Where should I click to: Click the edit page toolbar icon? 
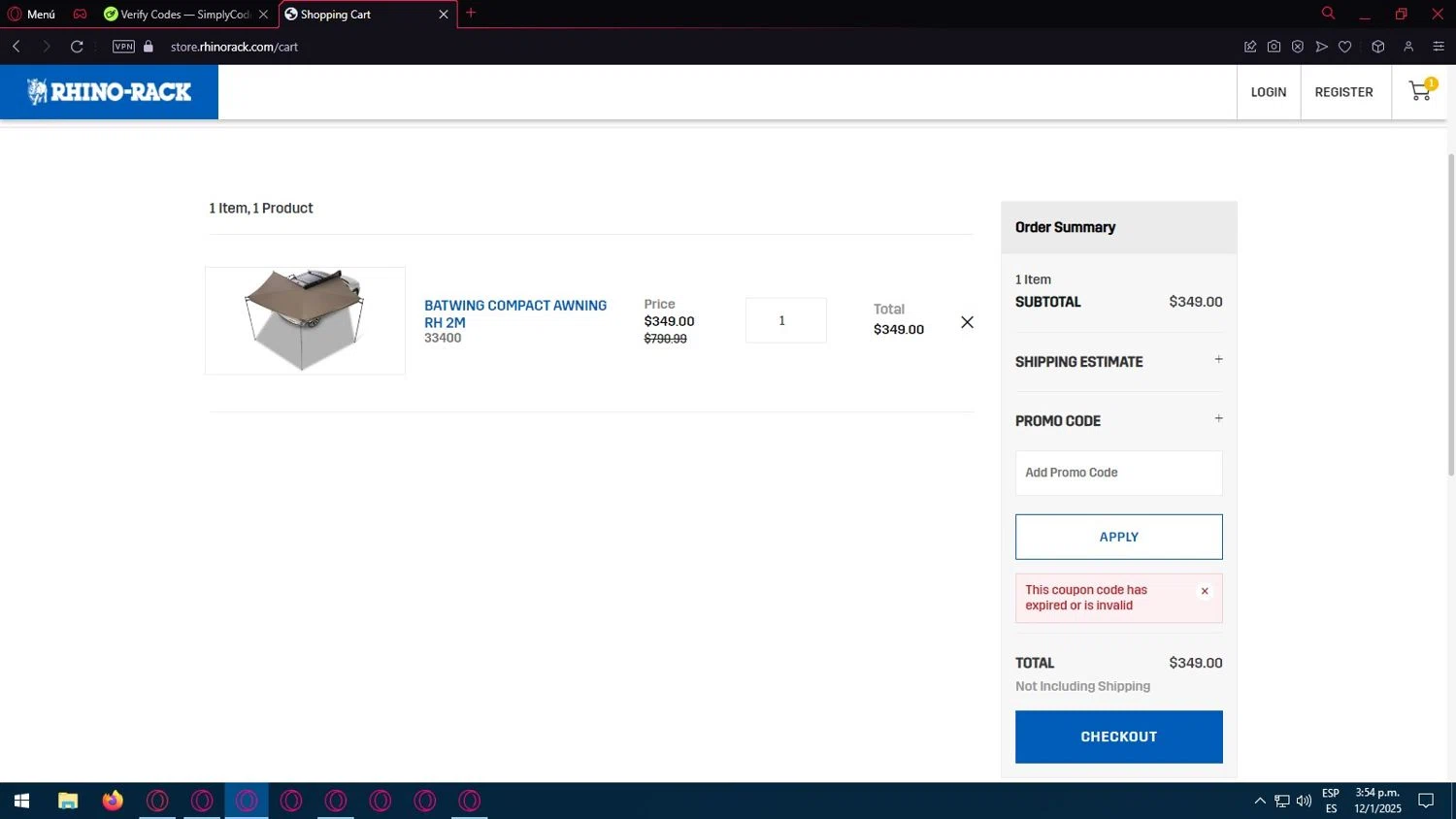coord(1250,47)
